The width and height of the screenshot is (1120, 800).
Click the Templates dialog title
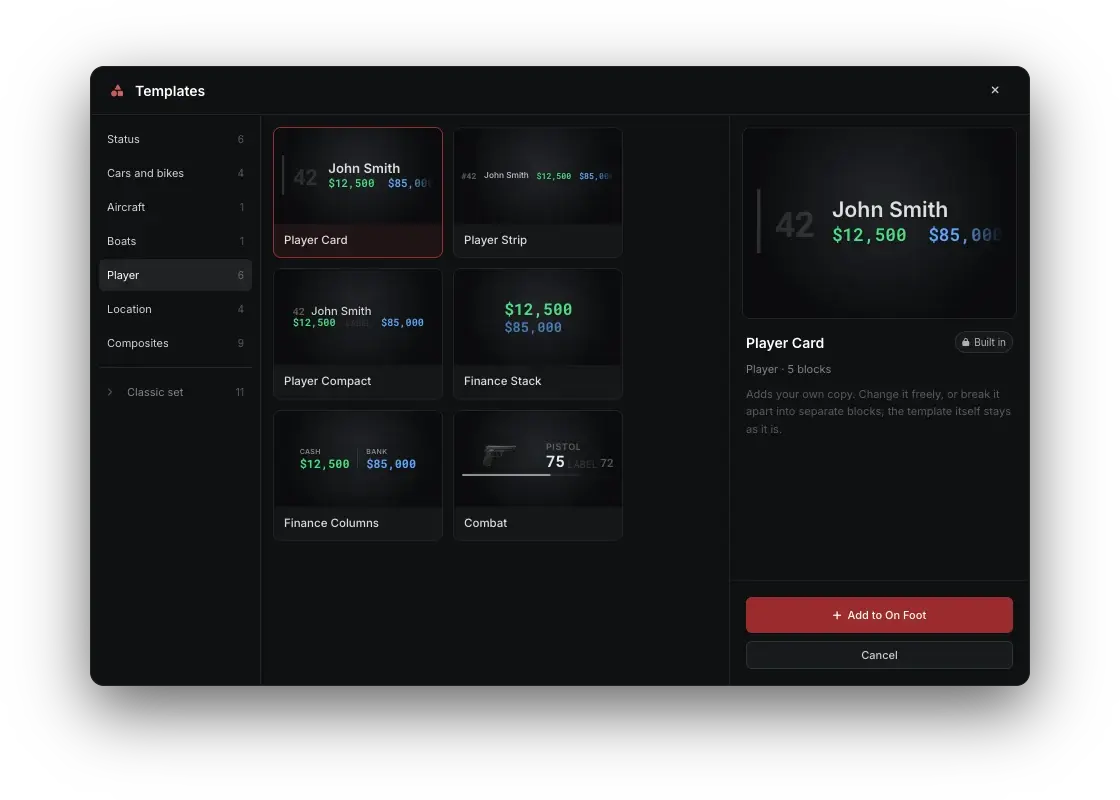[170, 91]
